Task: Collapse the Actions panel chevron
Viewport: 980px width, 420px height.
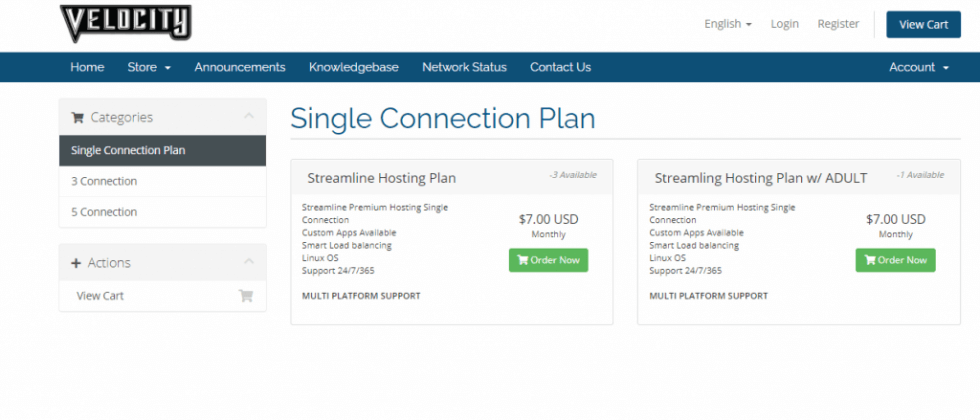Action: coord(249,262)
